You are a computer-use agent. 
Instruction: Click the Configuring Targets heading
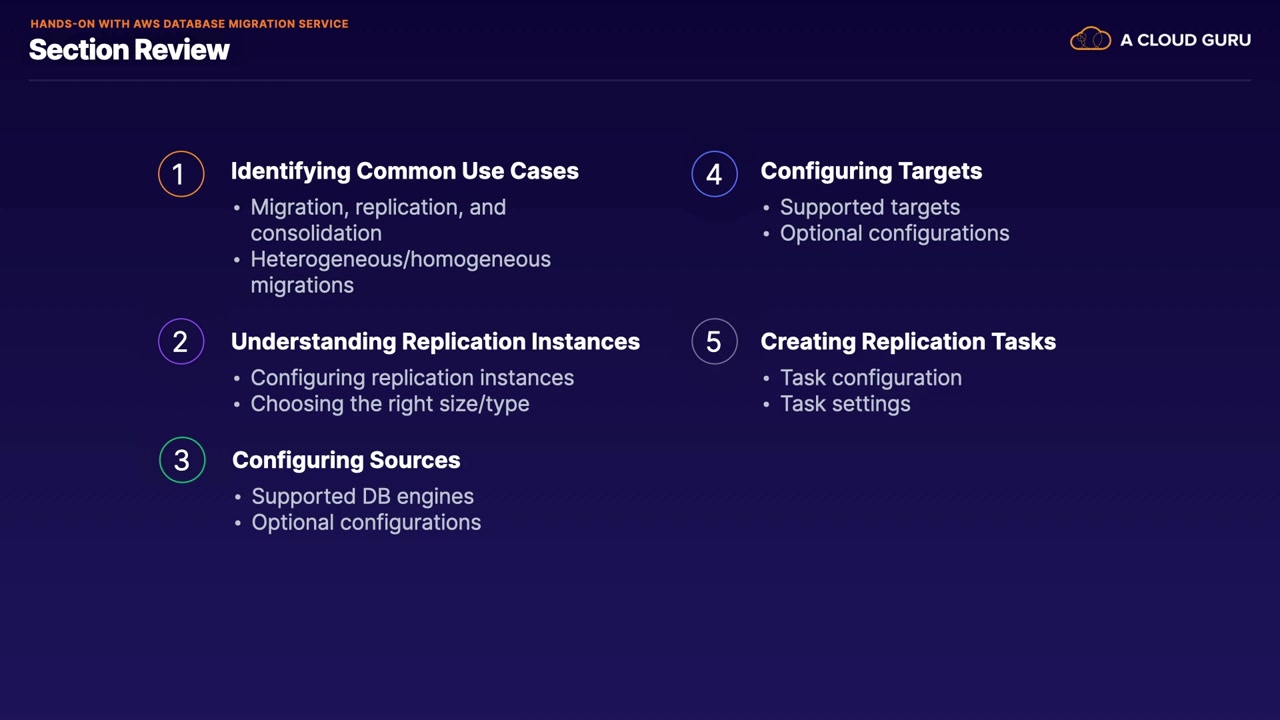pyautogui.click(x=871, y=171)
